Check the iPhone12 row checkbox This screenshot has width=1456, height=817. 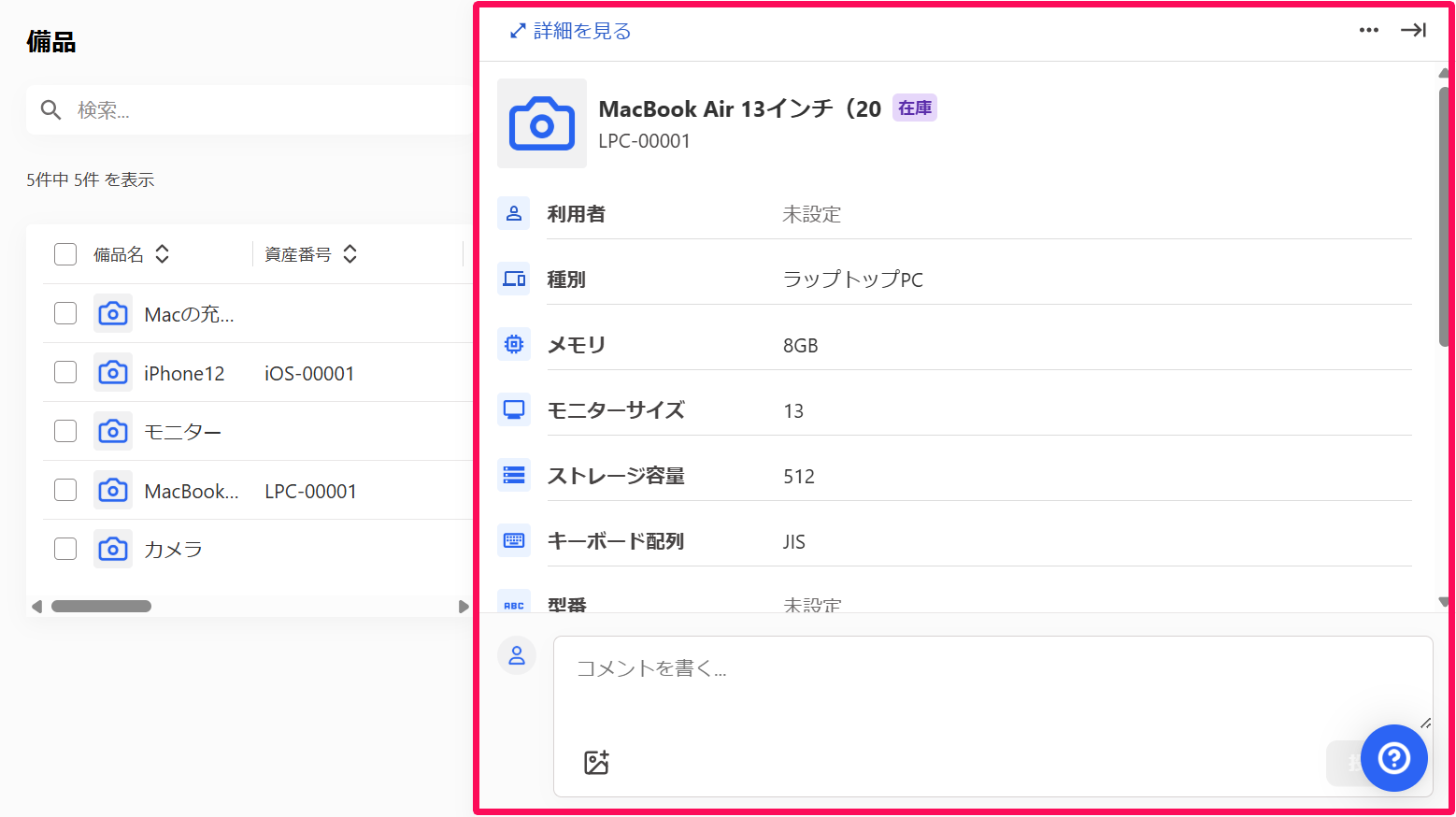[x=65, y=372]
